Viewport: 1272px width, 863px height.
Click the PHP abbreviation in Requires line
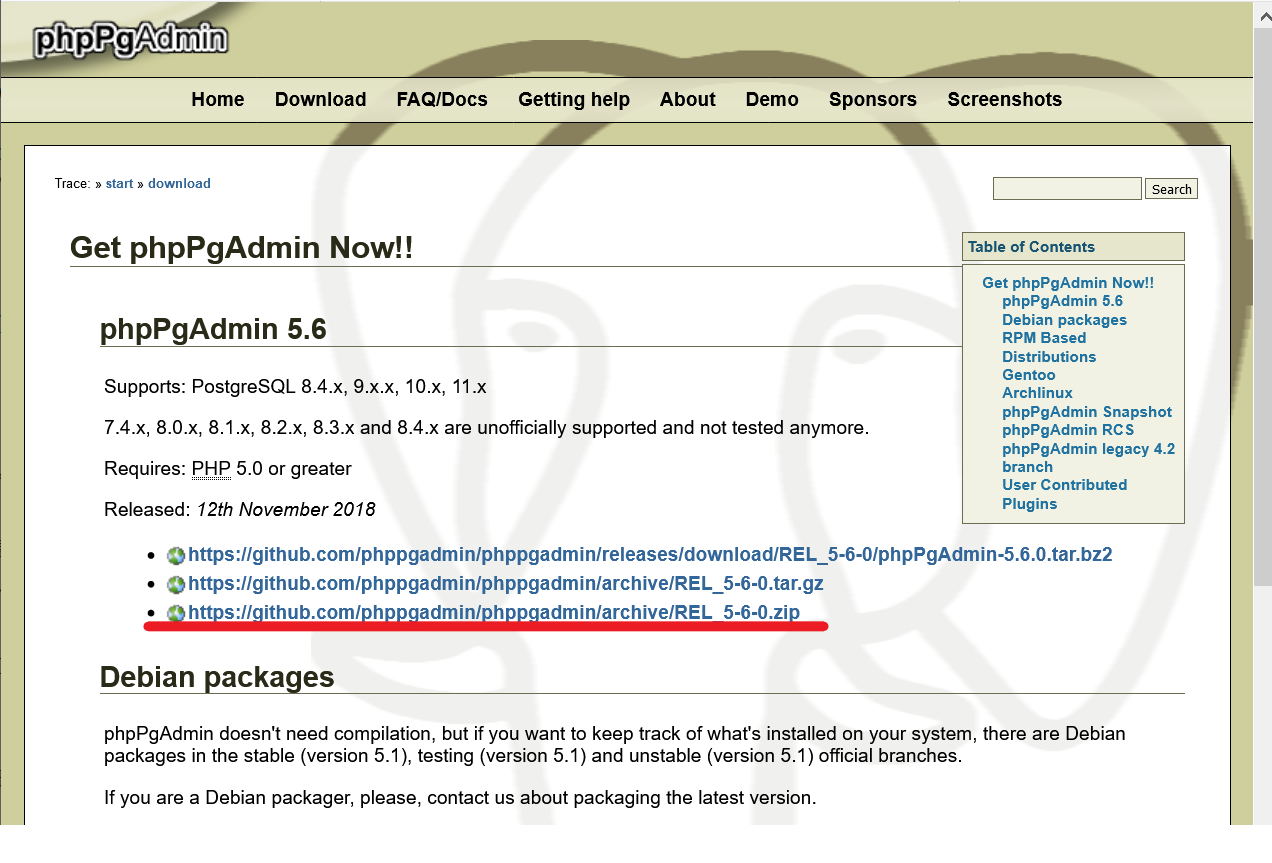point(211,468)
